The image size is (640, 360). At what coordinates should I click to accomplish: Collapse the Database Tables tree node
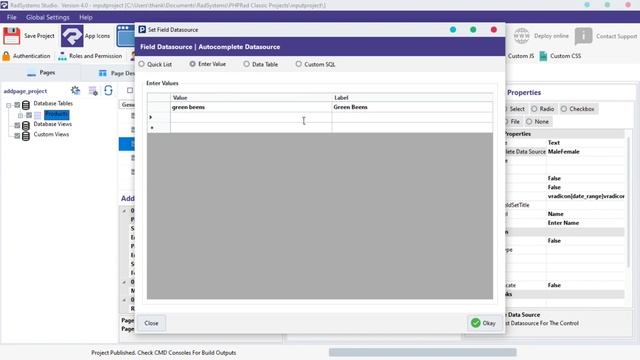tap(9, 105)
